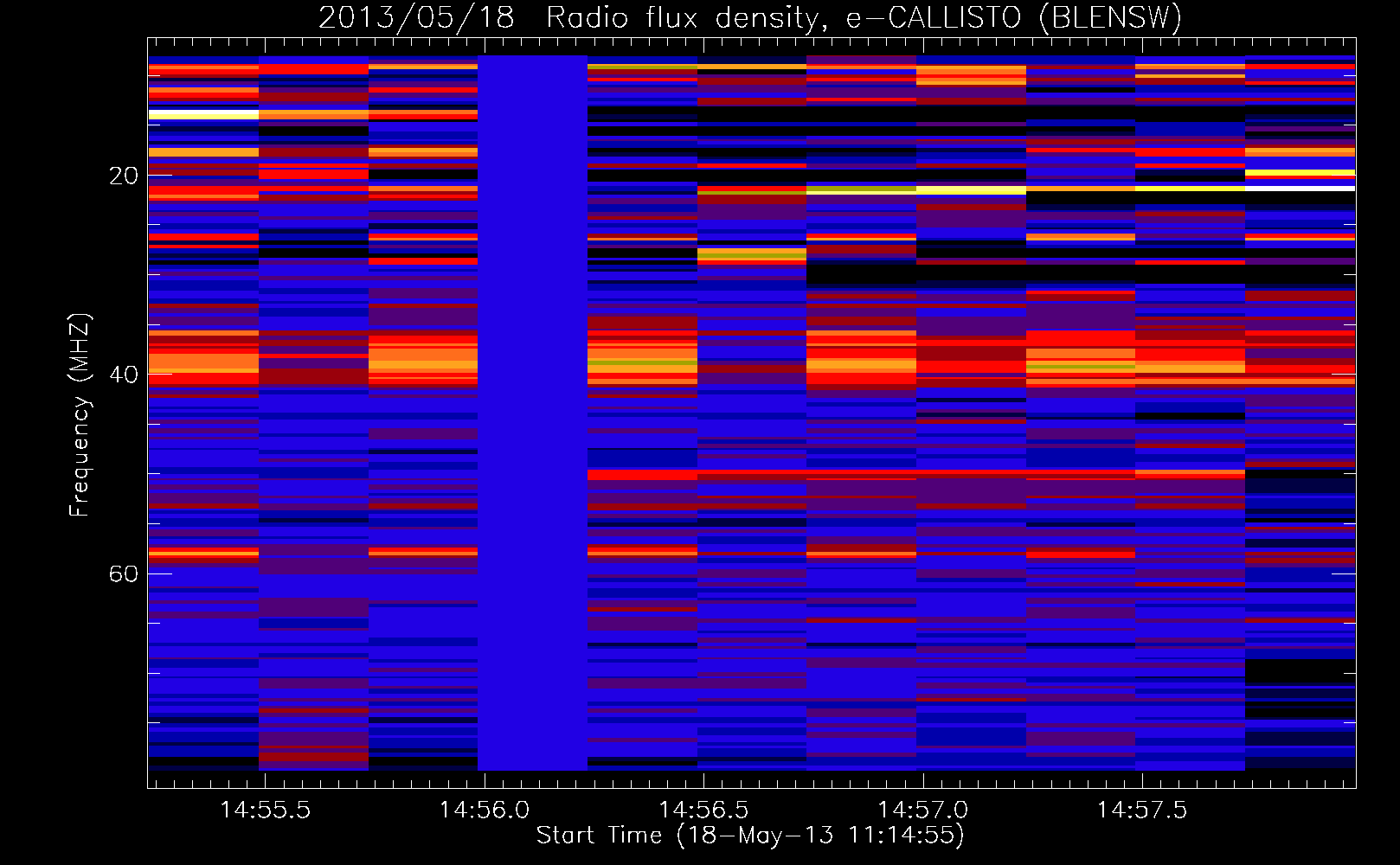Click the time tick label "14:57.0"
Screen dimensions: 1400x865
(923, 811)
